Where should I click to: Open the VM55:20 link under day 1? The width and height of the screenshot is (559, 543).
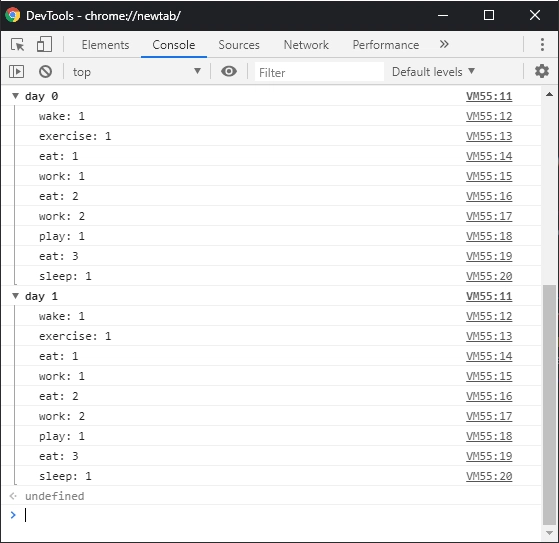489,476
